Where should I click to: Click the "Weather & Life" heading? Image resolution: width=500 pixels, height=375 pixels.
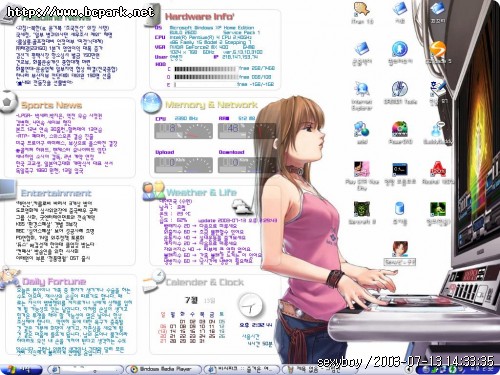point(201,192)
